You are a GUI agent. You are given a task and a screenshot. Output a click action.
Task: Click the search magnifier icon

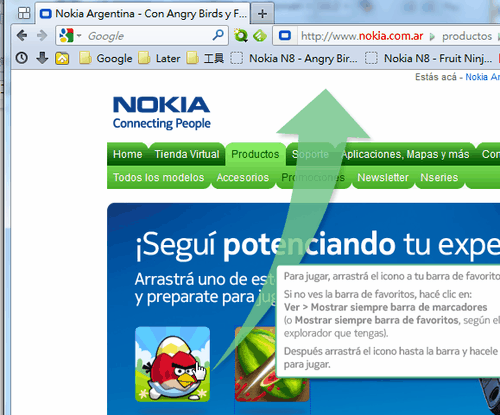point(218,35)
